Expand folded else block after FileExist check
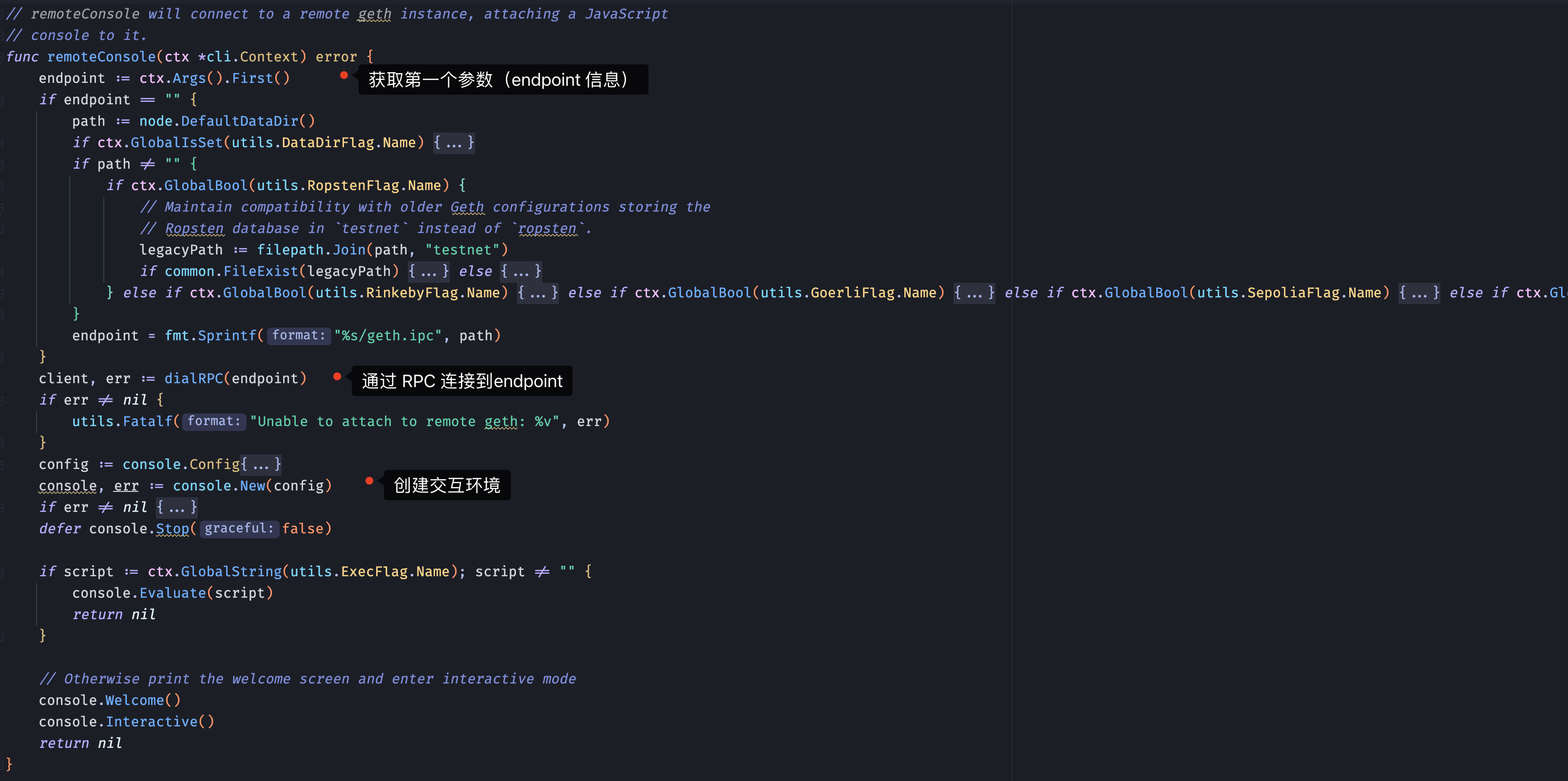 click(521, 272)
